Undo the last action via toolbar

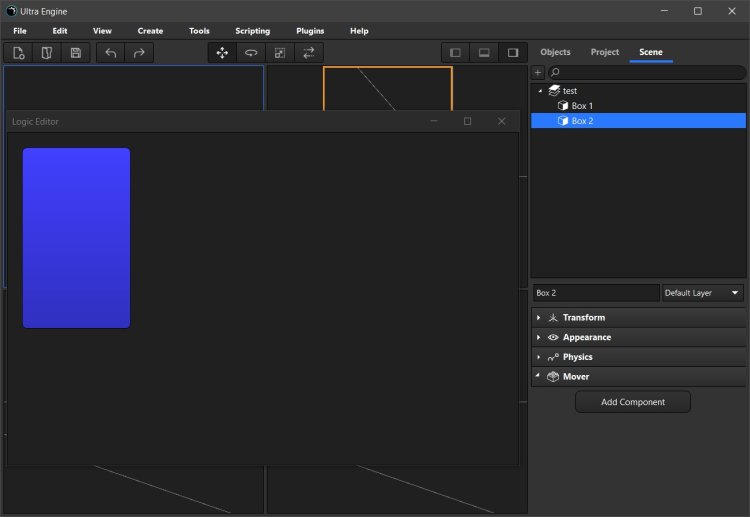pos(111,53)
